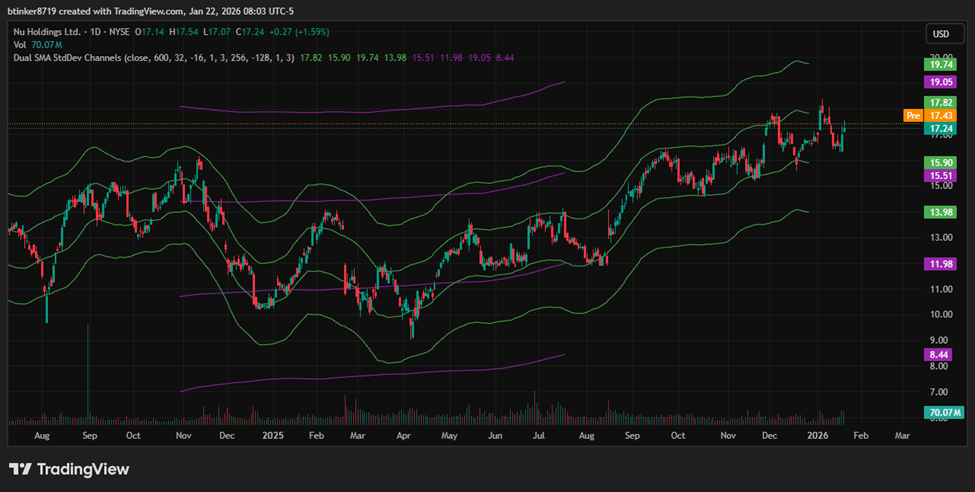Click the orange Pre market badge
Image resolution: width=975 pixels, height=492 pixels.
coord(912,116)
